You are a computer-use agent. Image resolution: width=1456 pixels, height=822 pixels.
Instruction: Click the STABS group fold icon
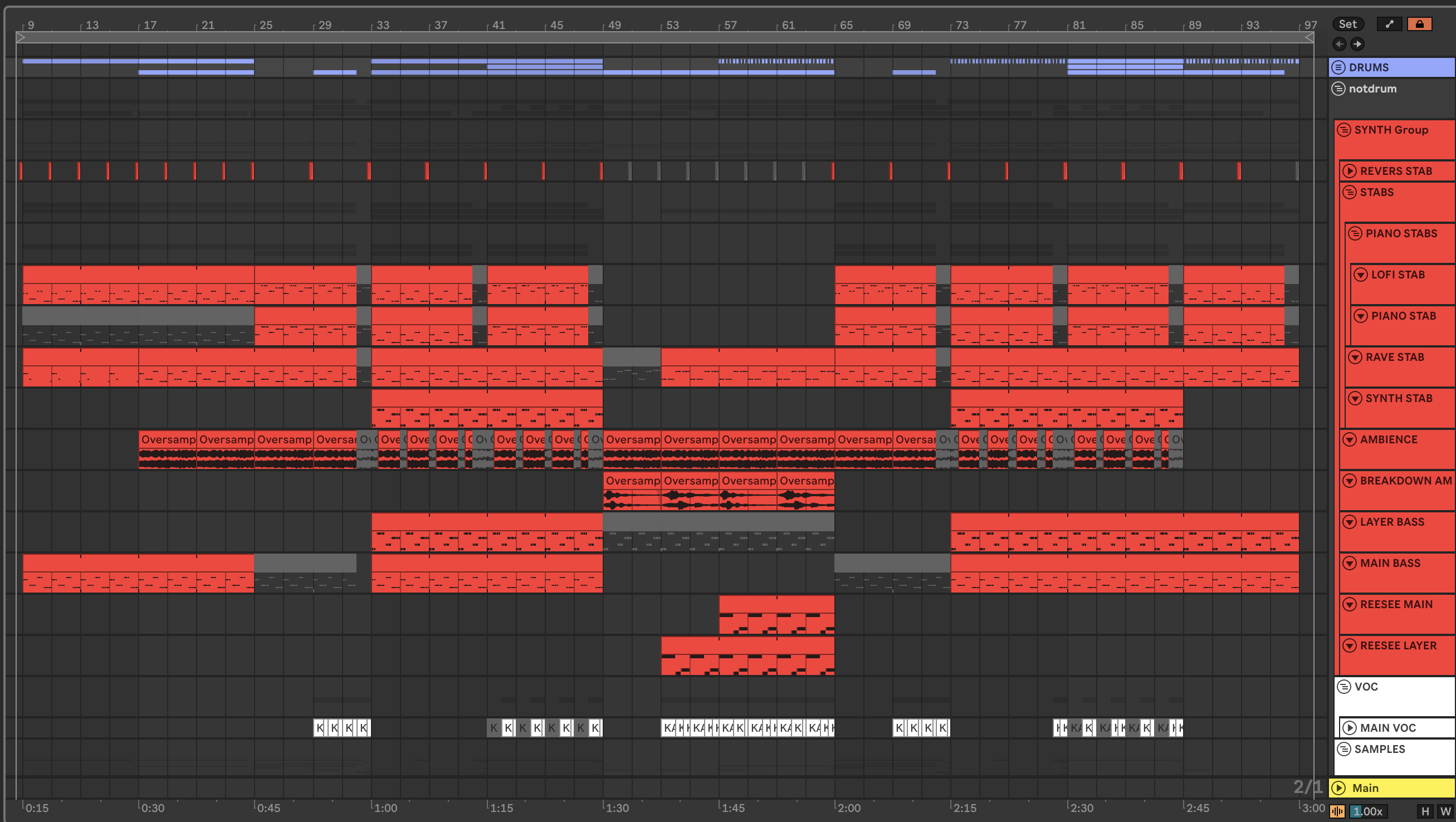click(1349, 192)
